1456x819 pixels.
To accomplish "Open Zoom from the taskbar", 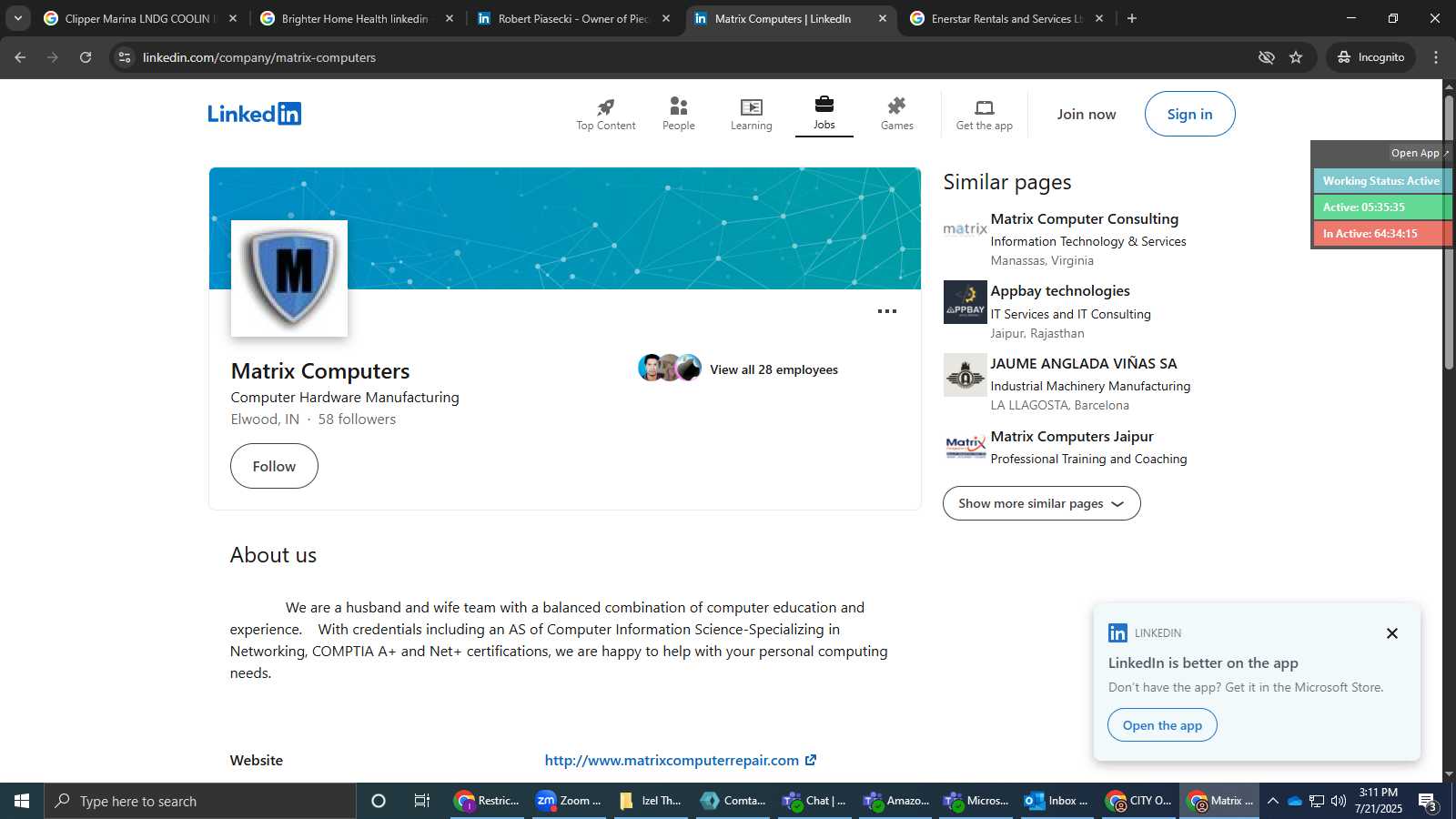I will [x=569, y=801].
